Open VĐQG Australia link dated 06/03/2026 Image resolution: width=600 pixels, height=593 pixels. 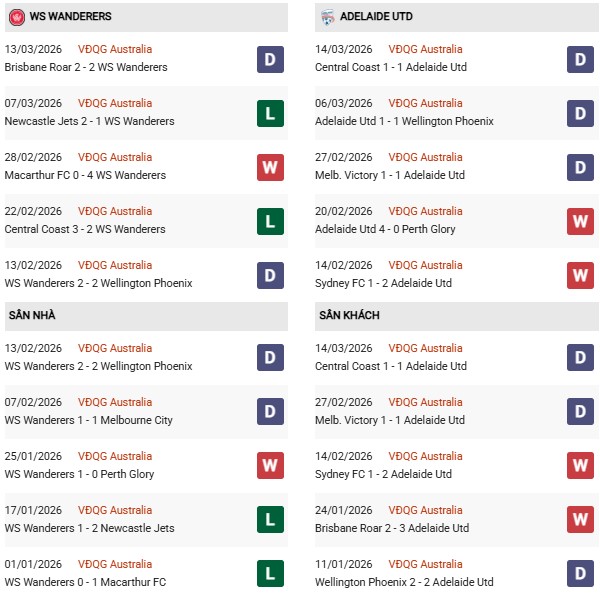(426, 103)
